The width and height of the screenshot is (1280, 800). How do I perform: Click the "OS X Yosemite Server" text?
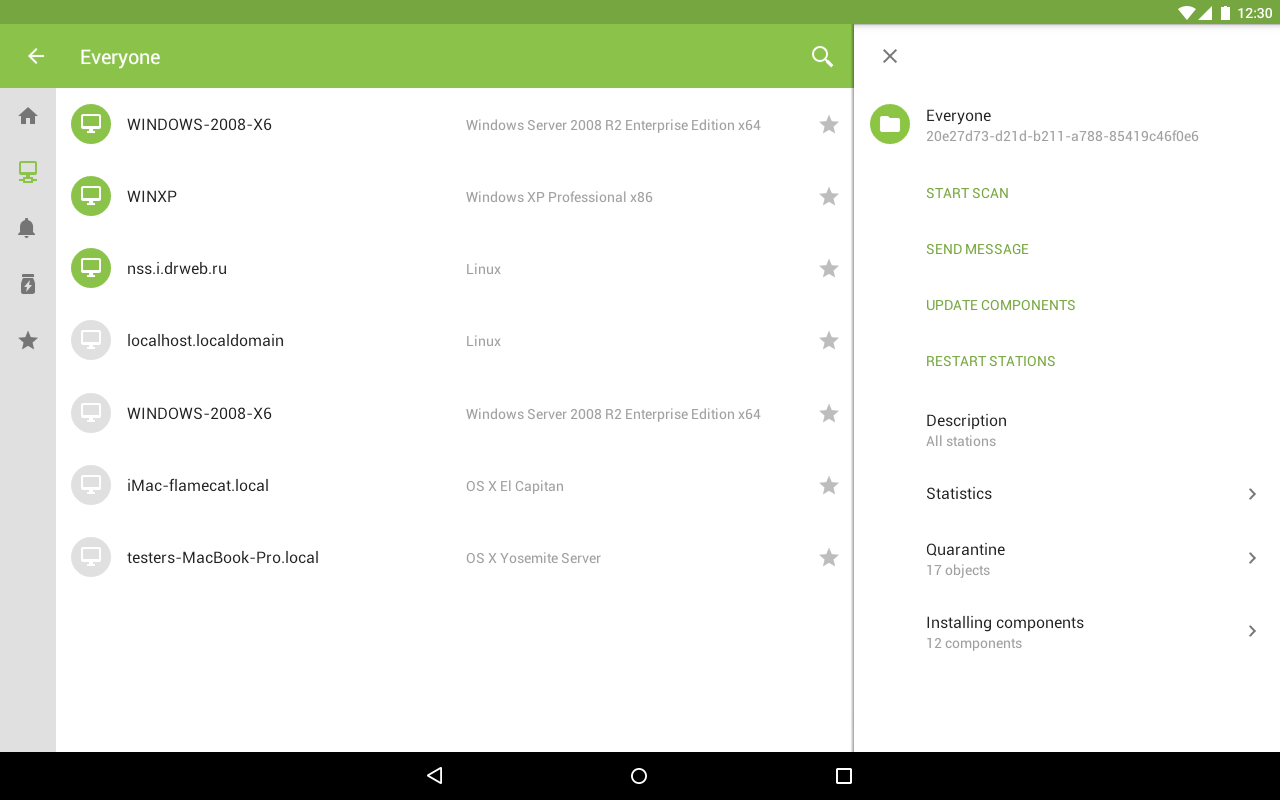tap(533, 558)
